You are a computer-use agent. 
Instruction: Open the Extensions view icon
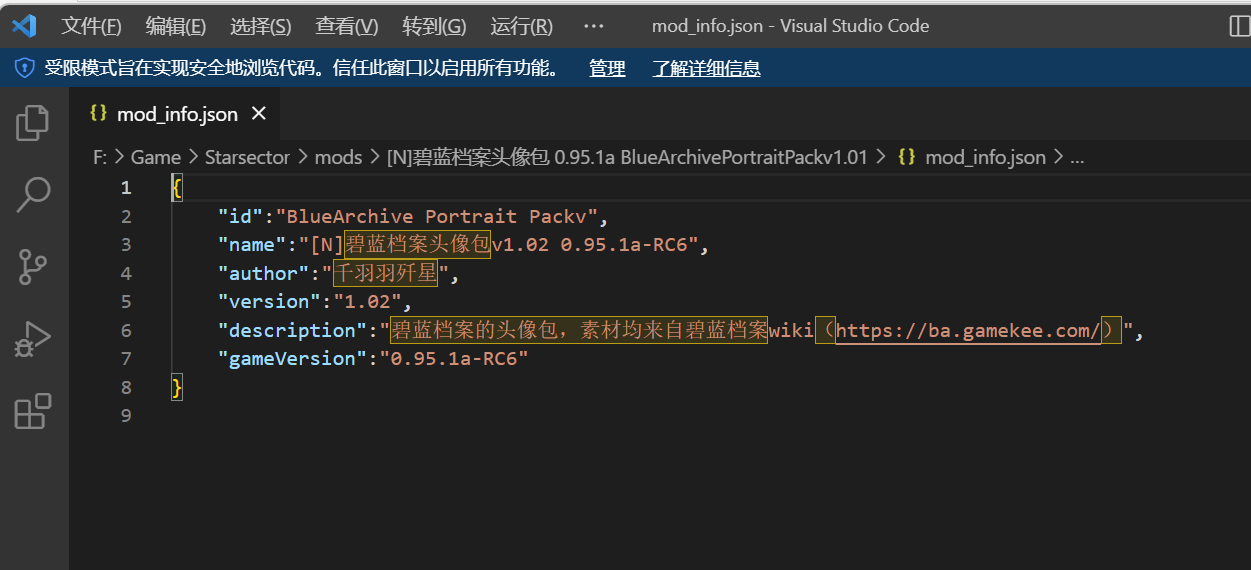pos(33,411)
